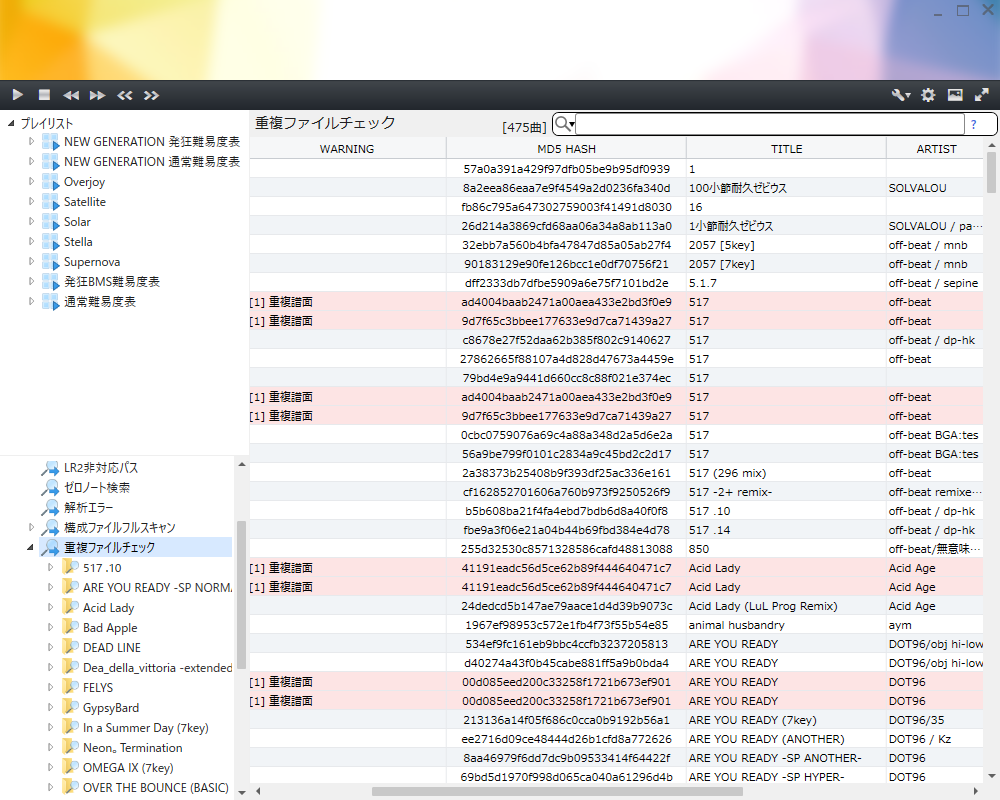Click the table's horizontal scrollbar thumb
The image size is (1000, 800).
pyautogui.click(x=557, y=792)
